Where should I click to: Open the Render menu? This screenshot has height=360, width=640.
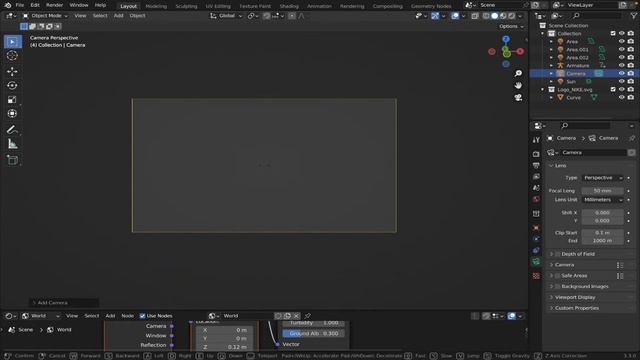tap(54, 5)
